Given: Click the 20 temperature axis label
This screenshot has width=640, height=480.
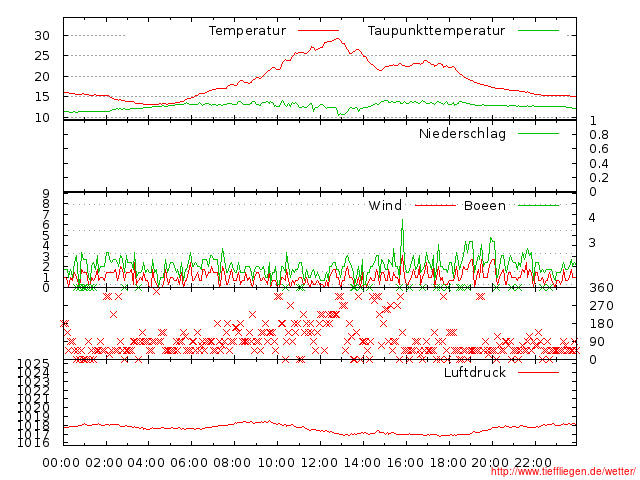Looking at the screenshot, I should pos(42,77).
